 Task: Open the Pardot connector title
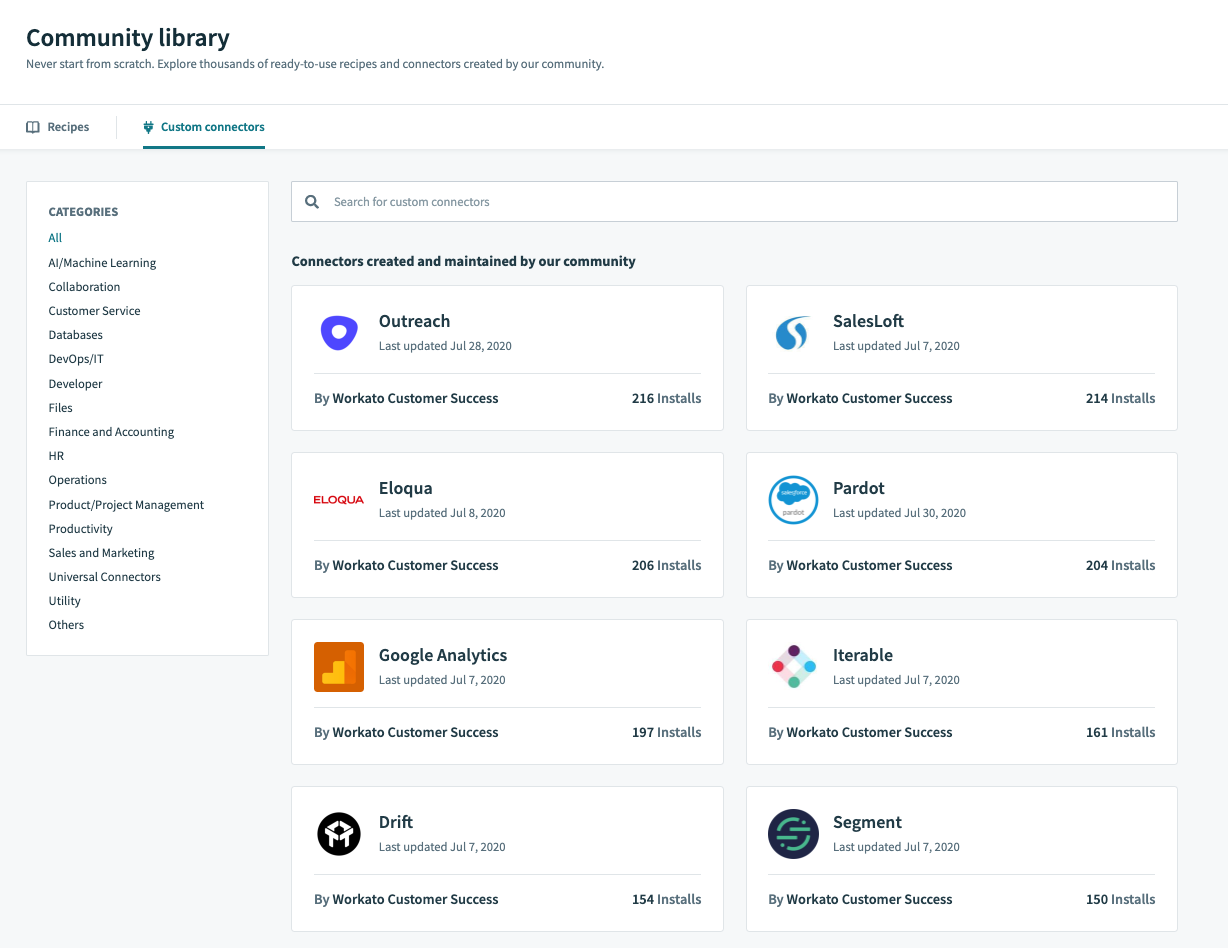point(859,488)
